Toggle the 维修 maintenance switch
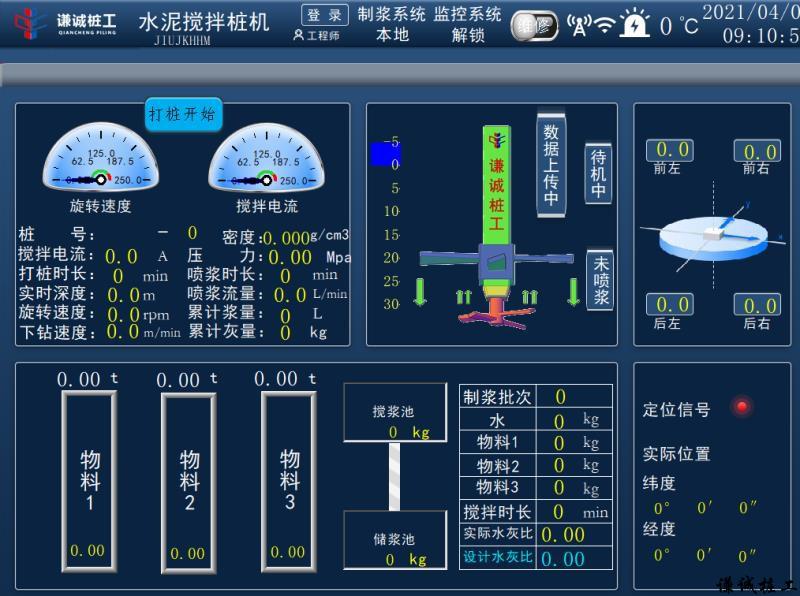This screenshot has height=596, width=800. coord(534,26)
